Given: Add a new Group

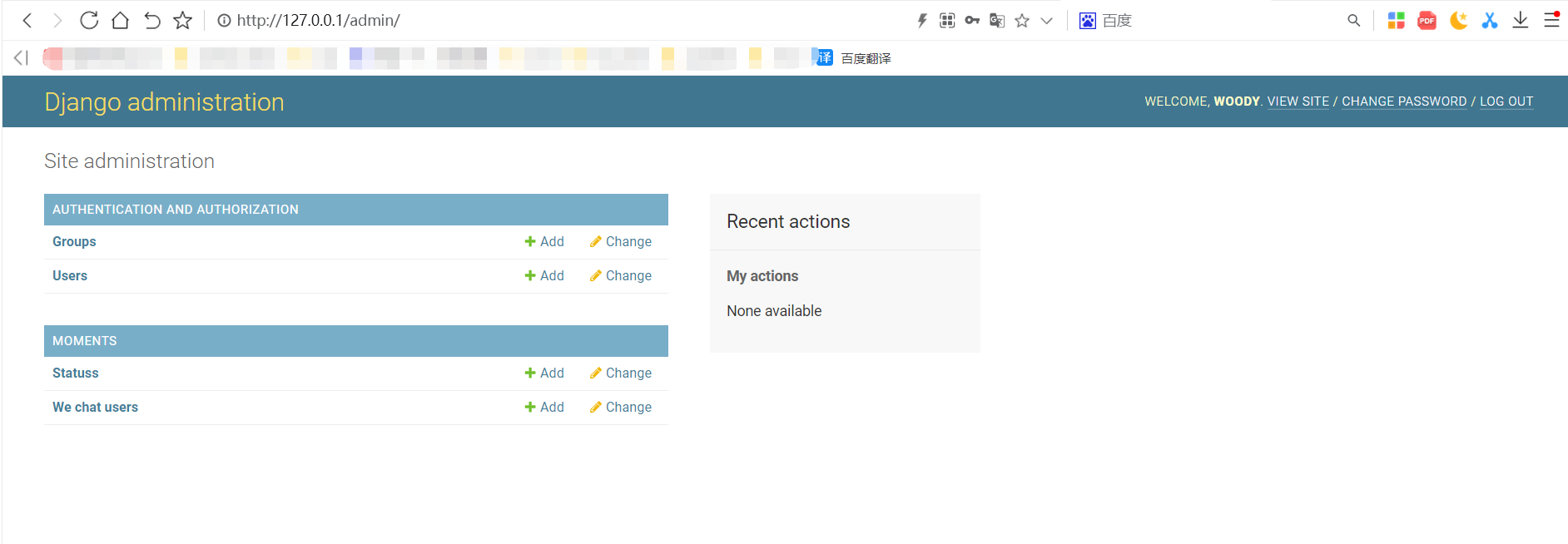Looking at the screenshot, I should tap(544, 241).
